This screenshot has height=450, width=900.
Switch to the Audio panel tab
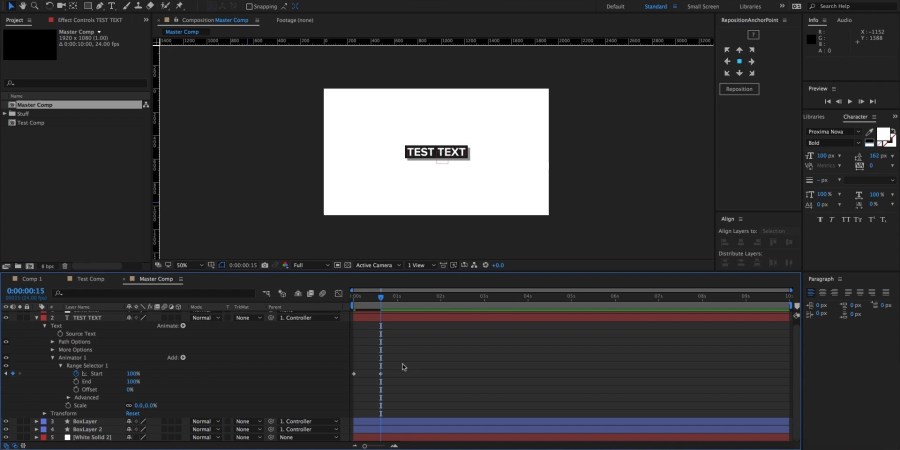click(844, 20)
